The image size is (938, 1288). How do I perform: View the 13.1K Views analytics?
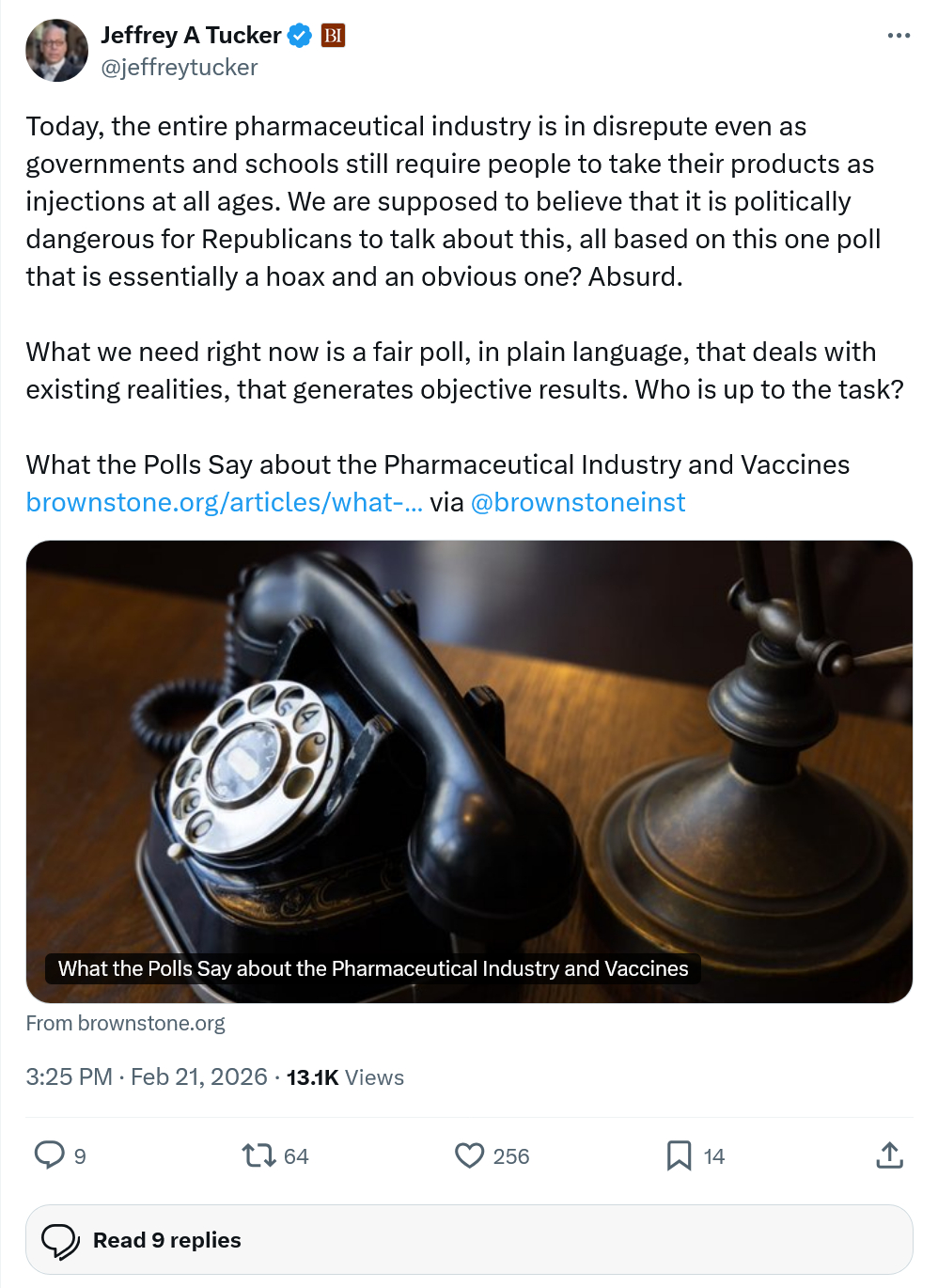(x=345, y=1077)
